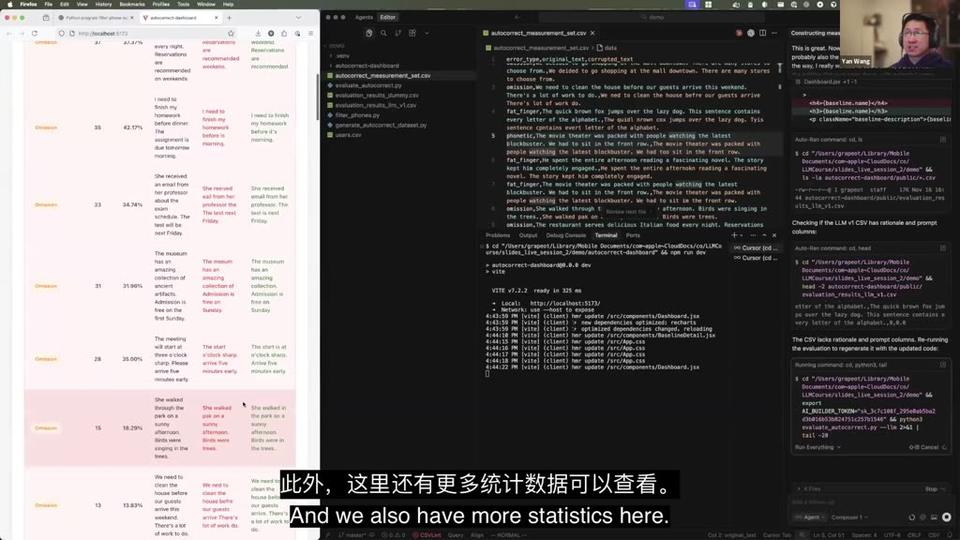Screen dimensions: 960x540
Task: Open autocorrect_measurement_set.csv in the file tree
Action: tap(383, 75)
